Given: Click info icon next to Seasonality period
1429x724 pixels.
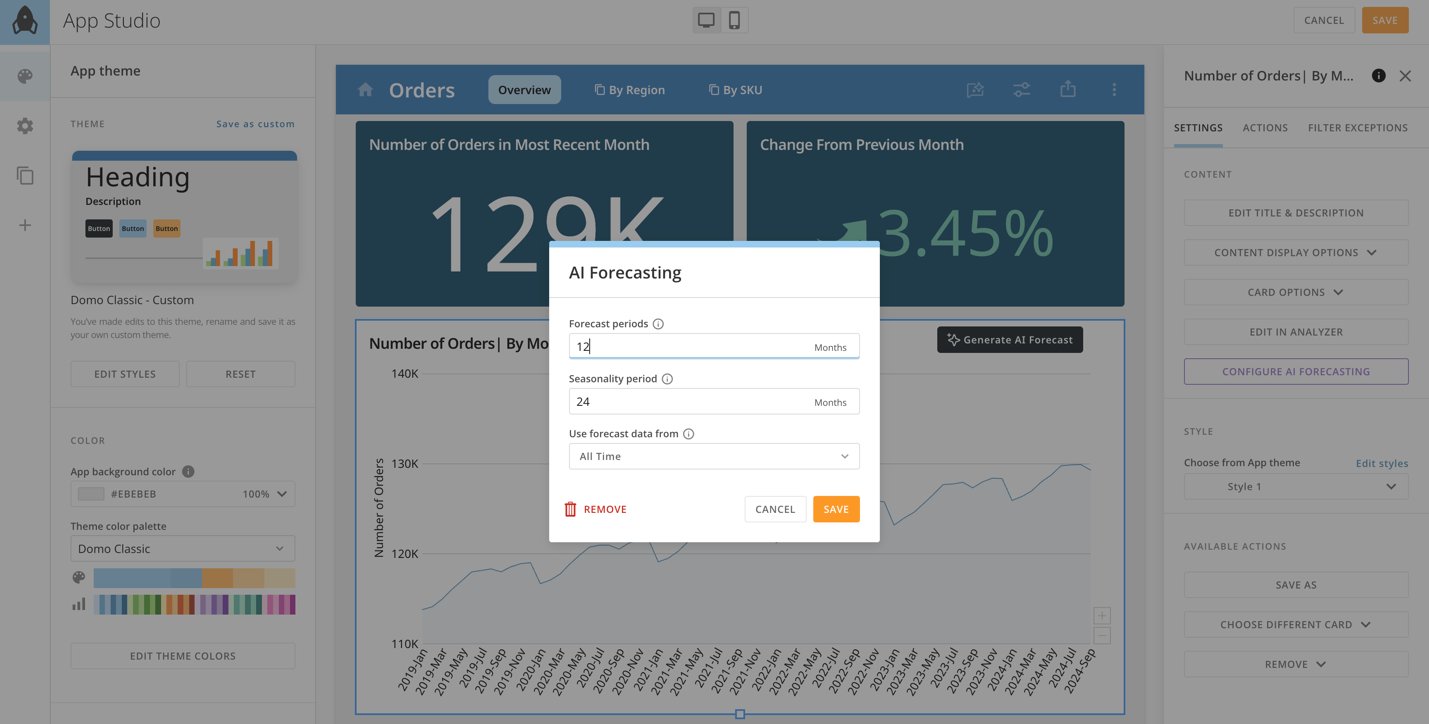Looking at the screenshot, I should pos(667,379).
